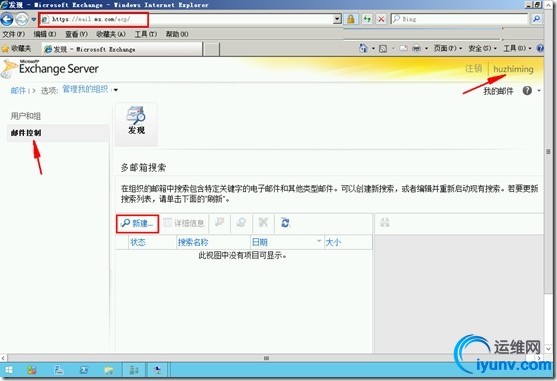
Task: Click the stop search icon in toolbar
Action: click(x=220, y=223)
